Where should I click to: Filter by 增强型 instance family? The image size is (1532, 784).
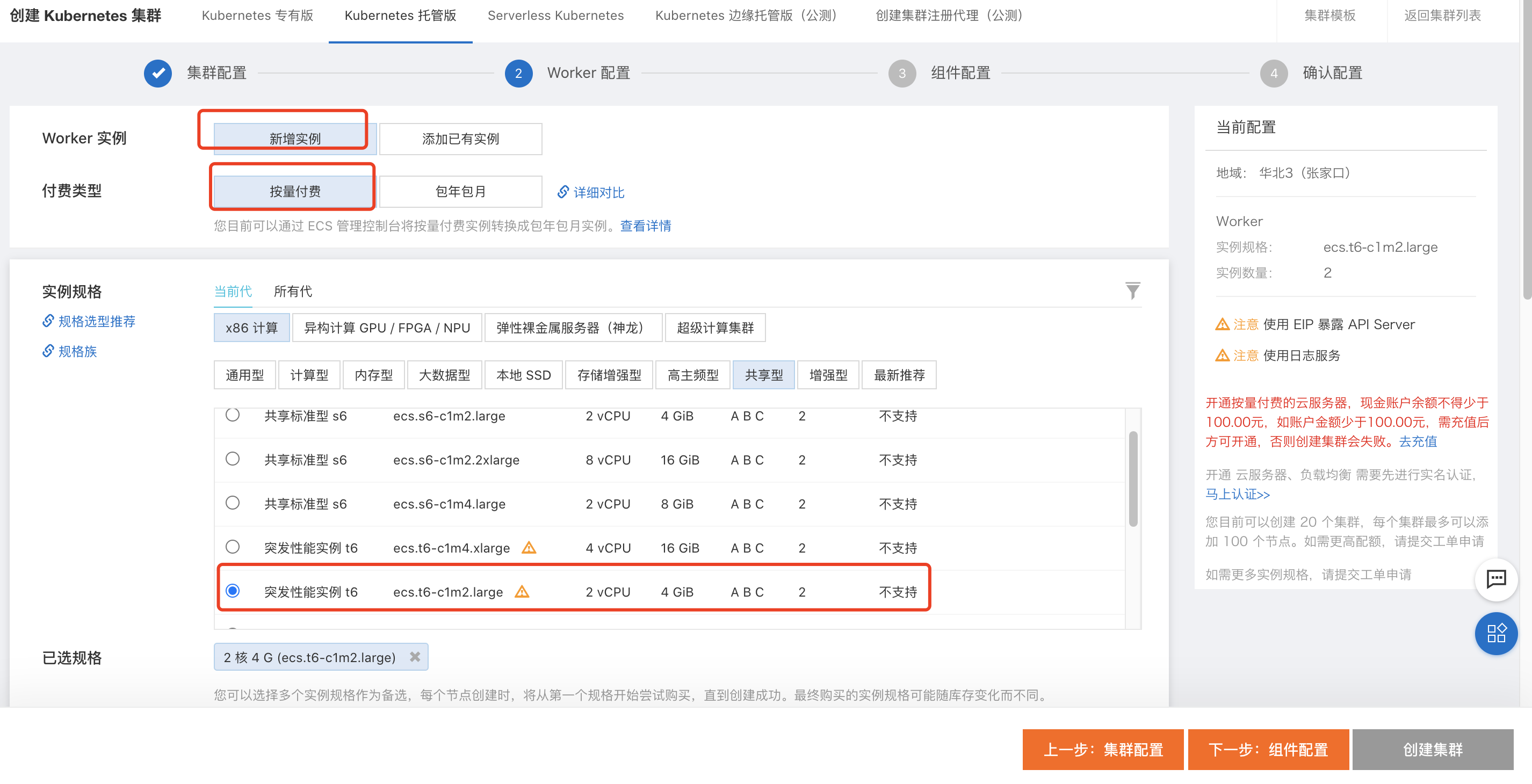[x=828, y=375]
